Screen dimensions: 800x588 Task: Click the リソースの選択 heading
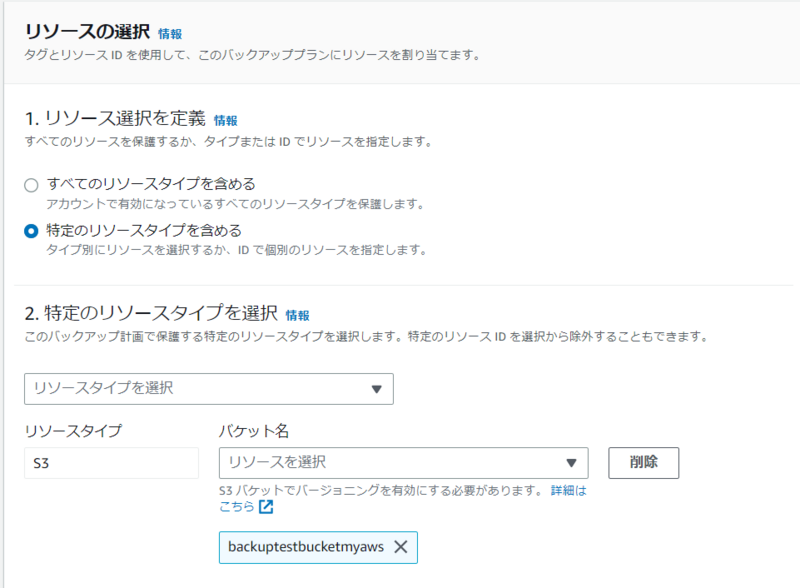pyautogui.click(x=87, y=32)
